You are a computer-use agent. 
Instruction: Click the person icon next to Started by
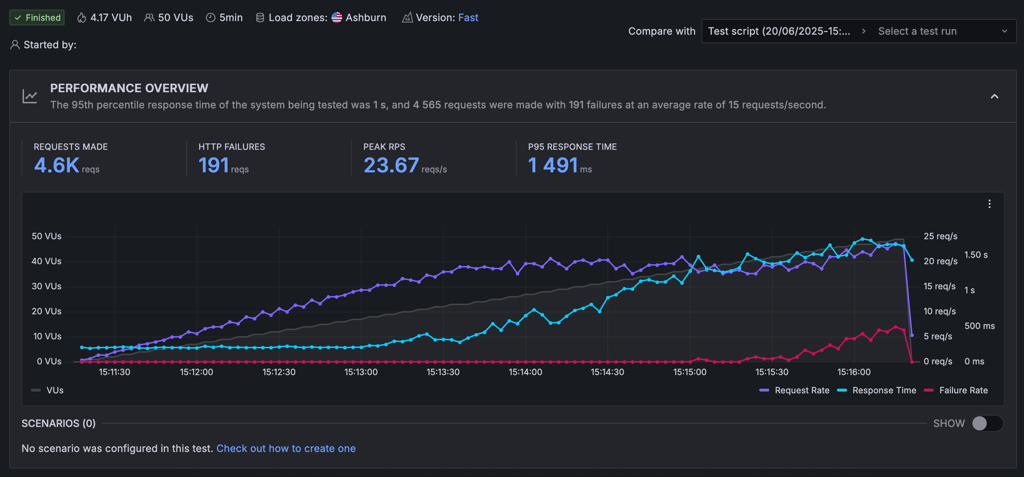pos(15,45)
